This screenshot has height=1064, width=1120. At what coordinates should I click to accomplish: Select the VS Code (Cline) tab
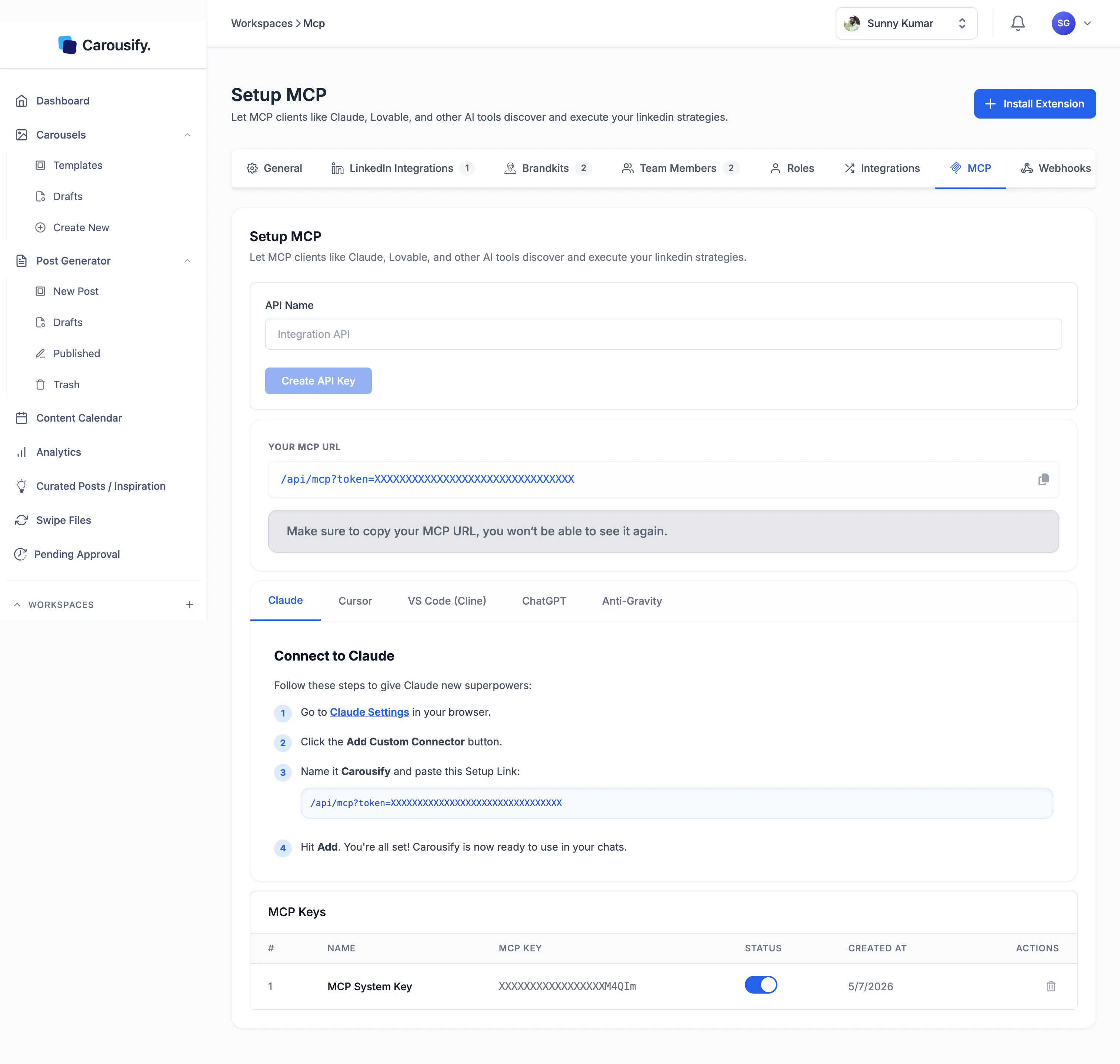pyautogui.click(x=447, y=601)
